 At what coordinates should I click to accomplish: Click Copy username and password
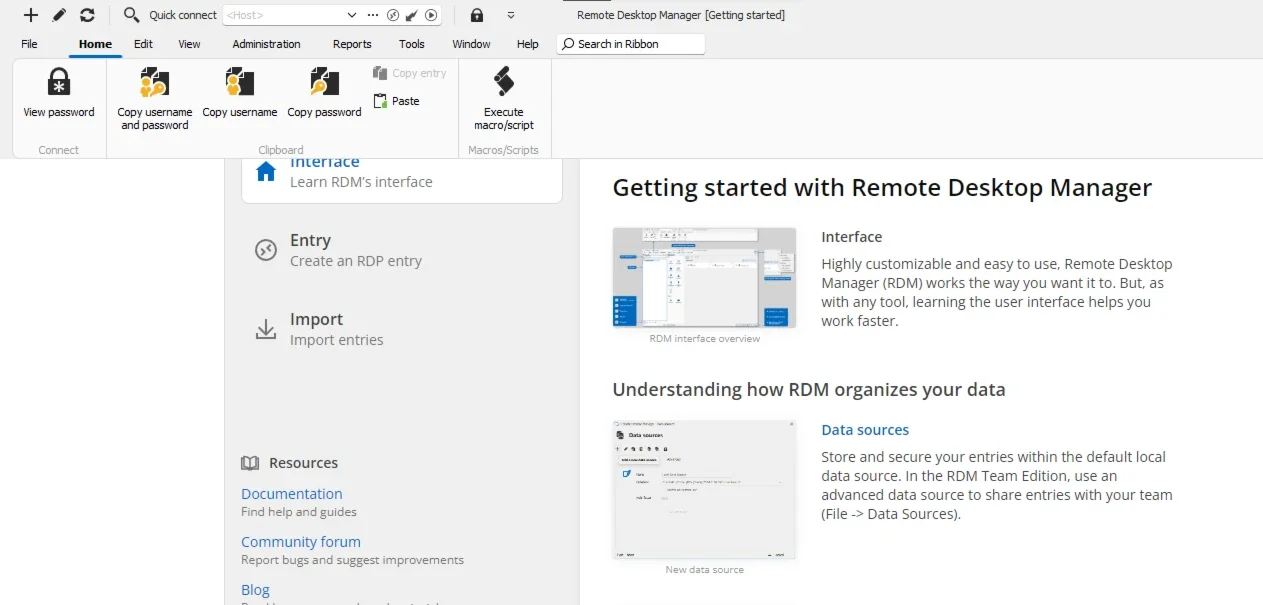point(155,99)
